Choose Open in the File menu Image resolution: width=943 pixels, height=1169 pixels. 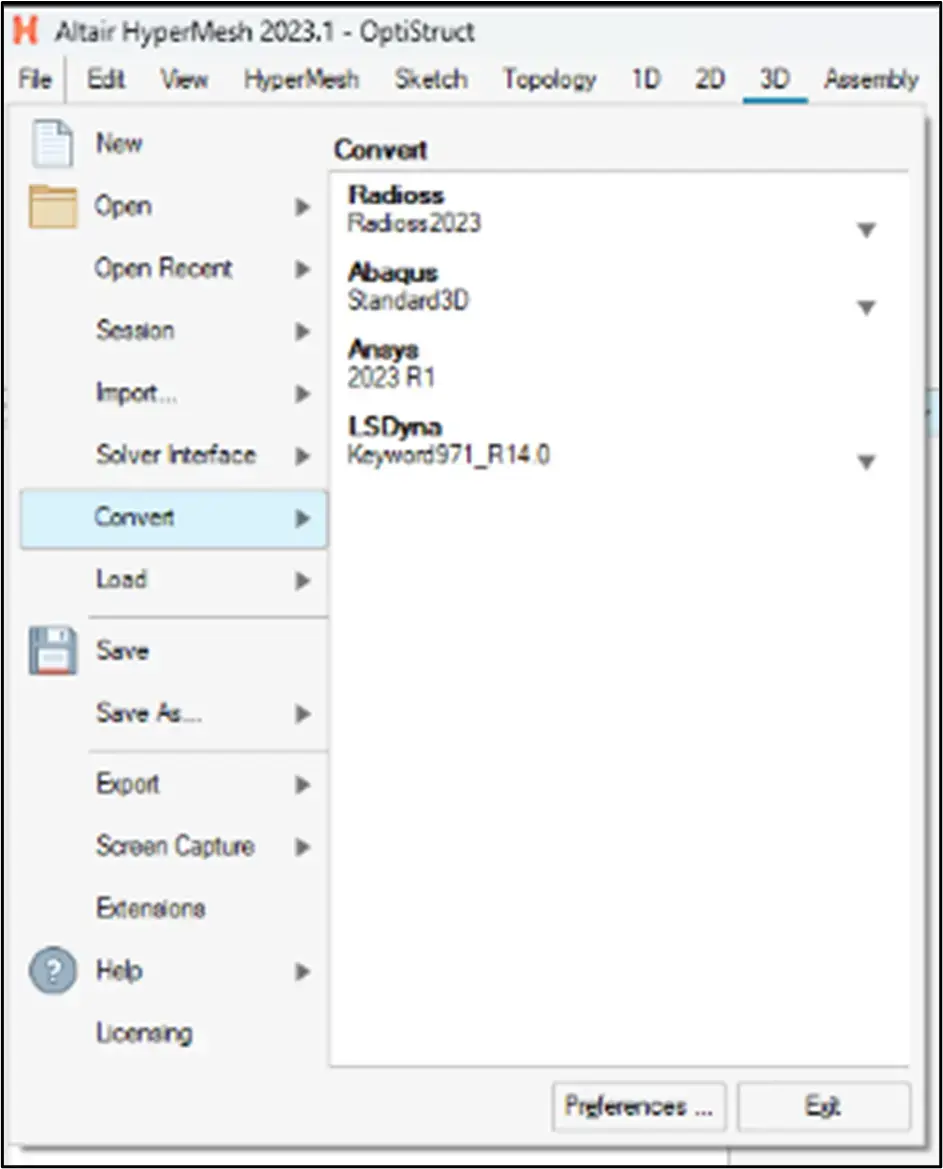point(123,206)
